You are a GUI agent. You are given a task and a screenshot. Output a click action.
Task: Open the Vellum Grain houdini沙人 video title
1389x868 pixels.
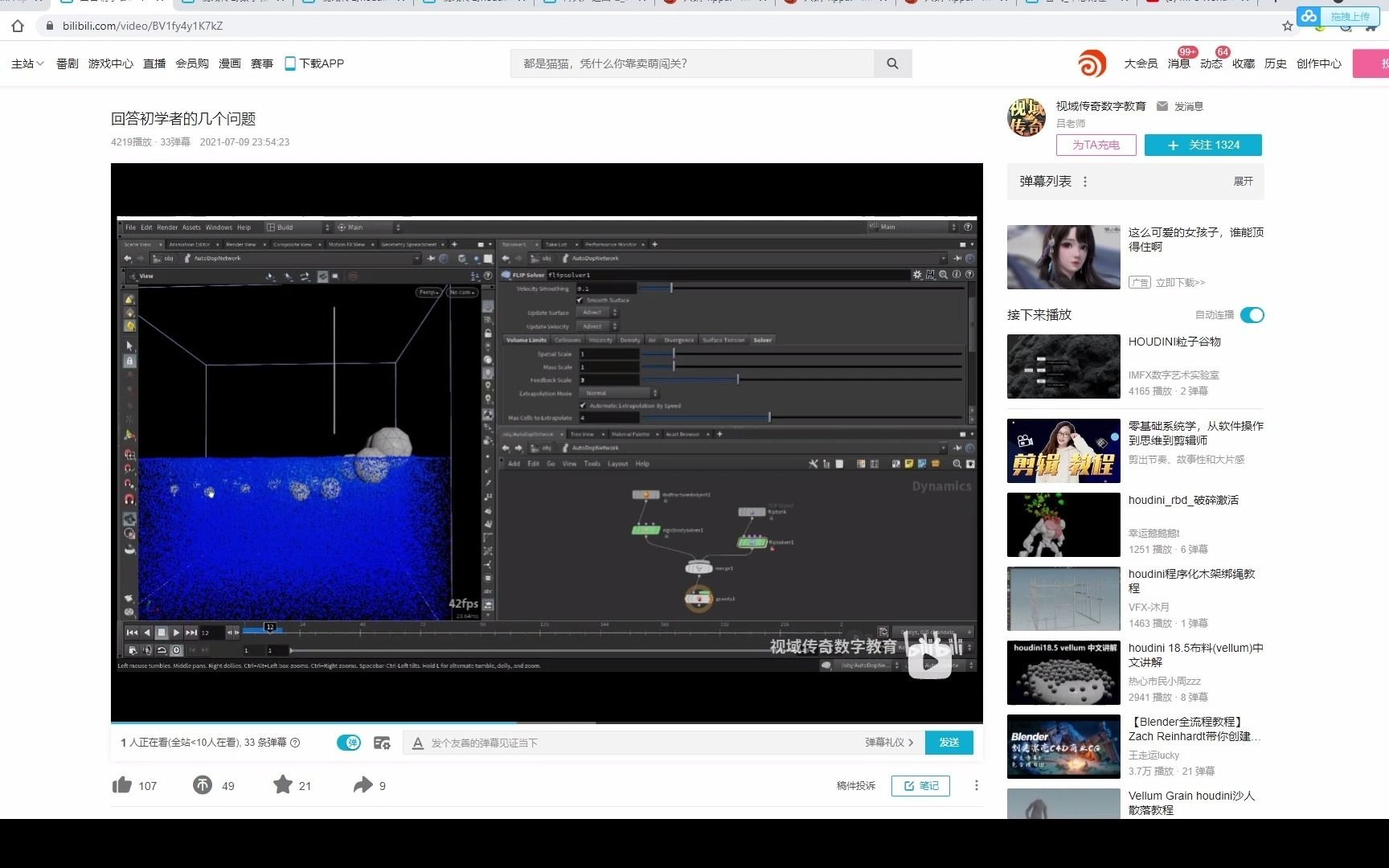point(1191,802)
